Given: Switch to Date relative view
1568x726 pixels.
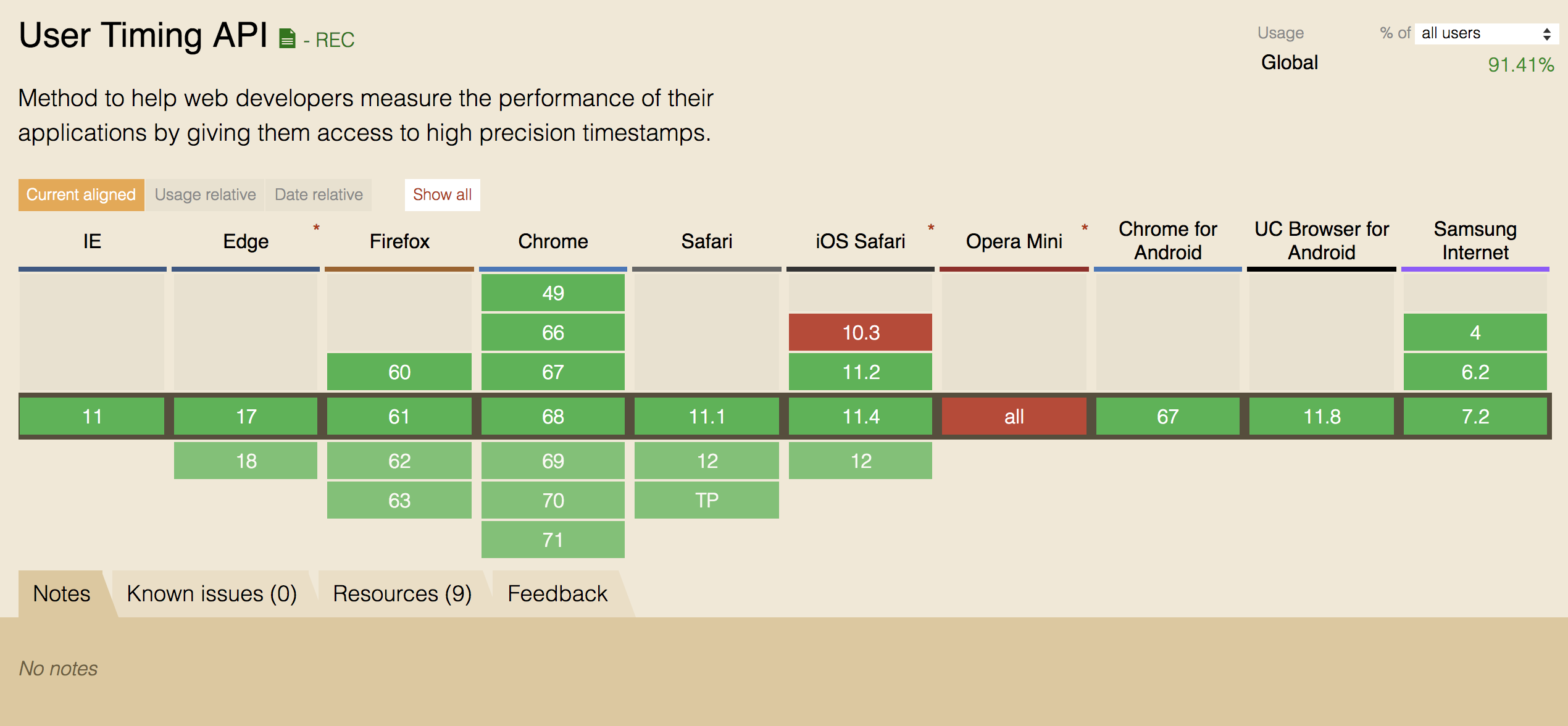Looking at the screenshot, I should click(x=319, y=195).
